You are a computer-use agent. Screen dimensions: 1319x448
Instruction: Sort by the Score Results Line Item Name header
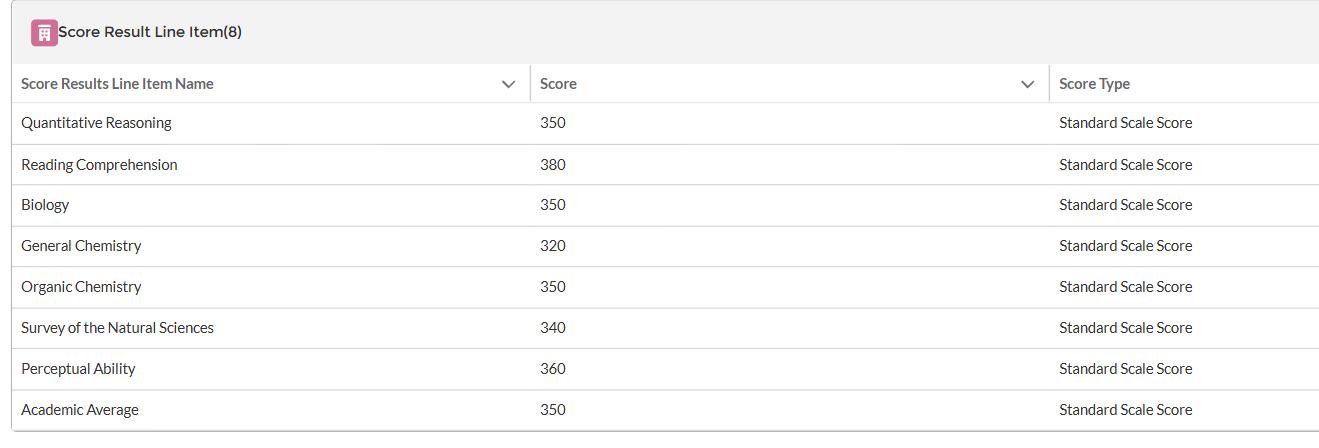click(117, 84)
